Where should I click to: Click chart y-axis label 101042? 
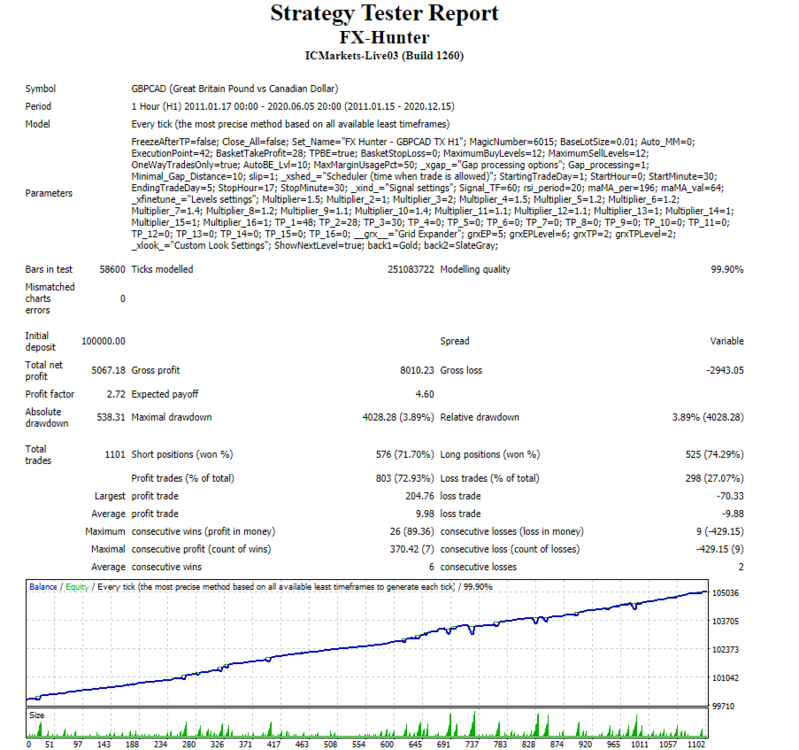click(725, 678)
